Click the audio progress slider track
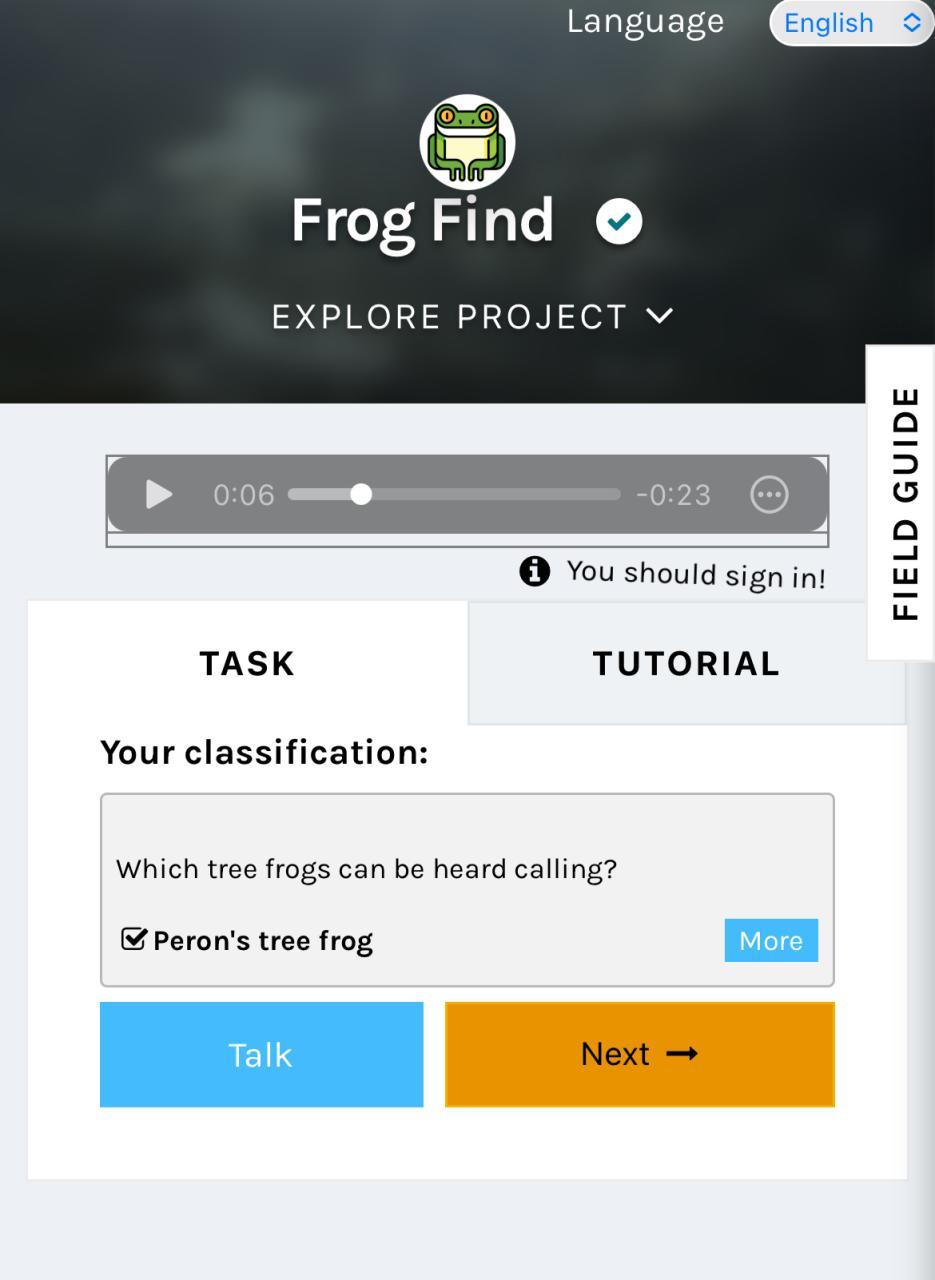Screen dimensions: 935x1280 click(454, 494)
